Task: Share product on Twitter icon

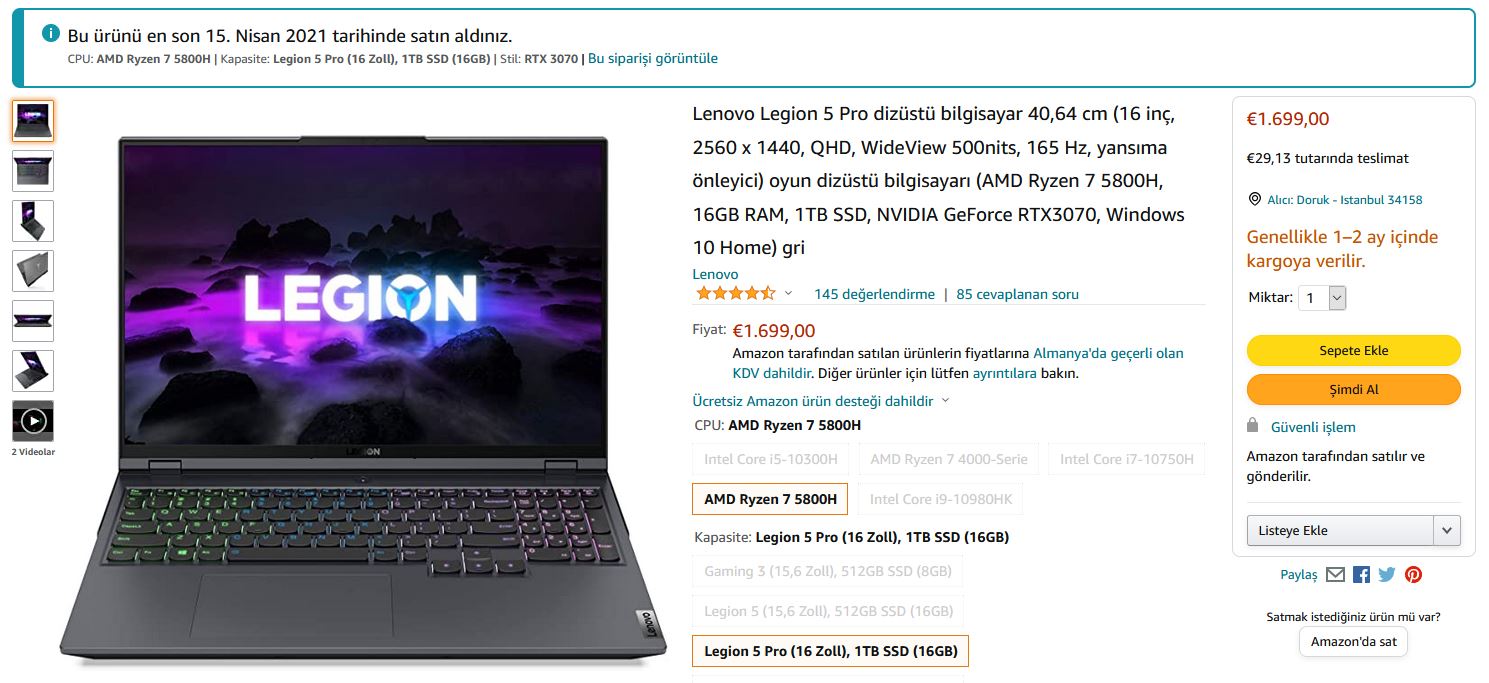Action: [1386, 574]
